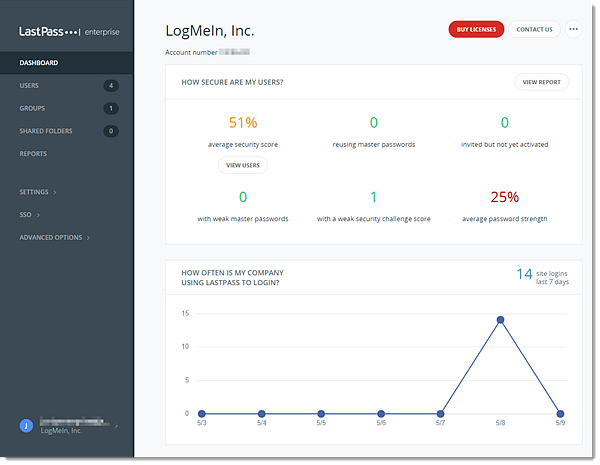Click the invited but not yet activated label
600x465 pixels.
tap(505, 144)
